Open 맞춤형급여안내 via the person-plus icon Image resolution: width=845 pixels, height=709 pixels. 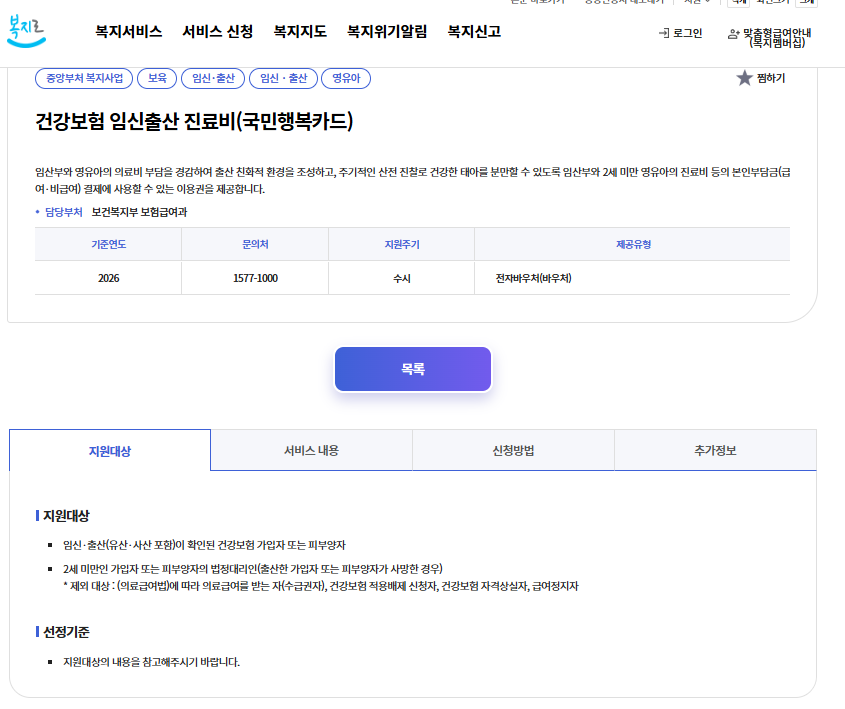click(x=733, y=34)
